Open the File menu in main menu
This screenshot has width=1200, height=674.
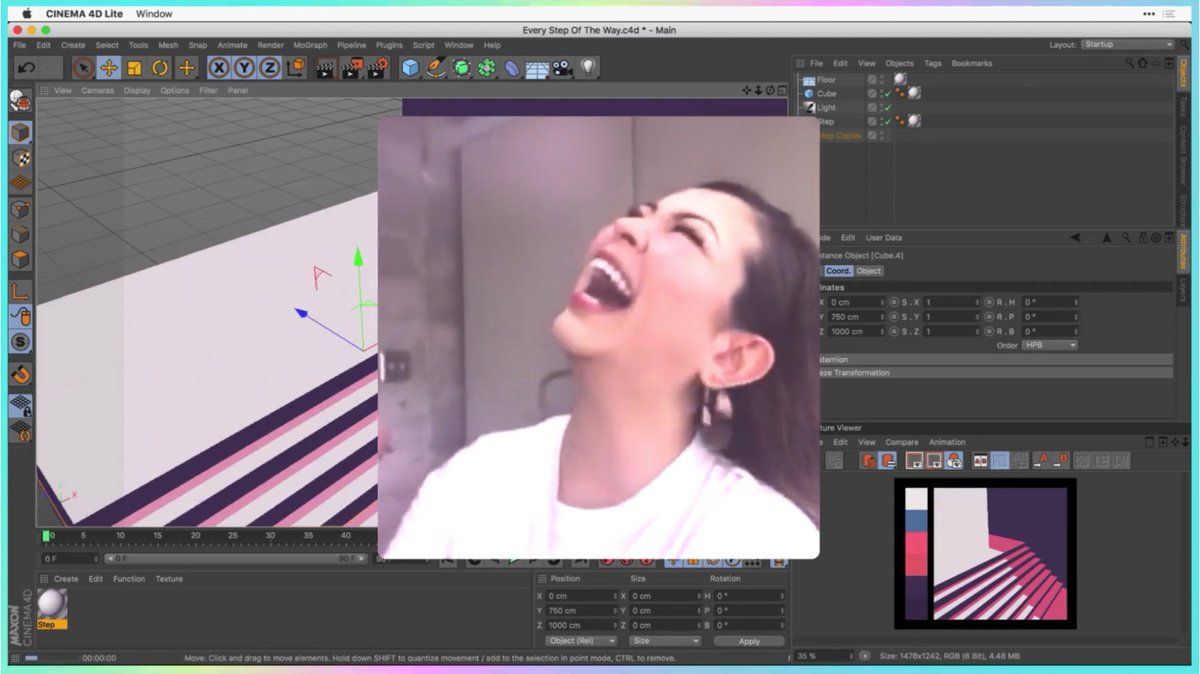click(x=19, y=45)
